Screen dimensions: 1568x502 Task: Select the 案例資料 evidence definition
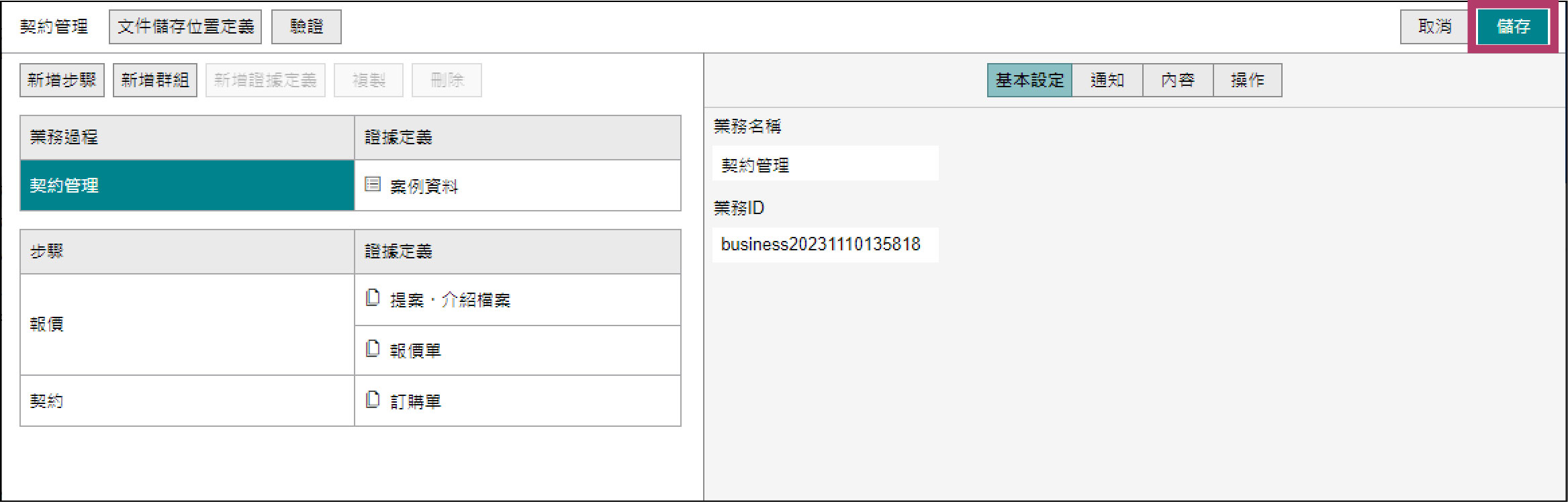424,187
